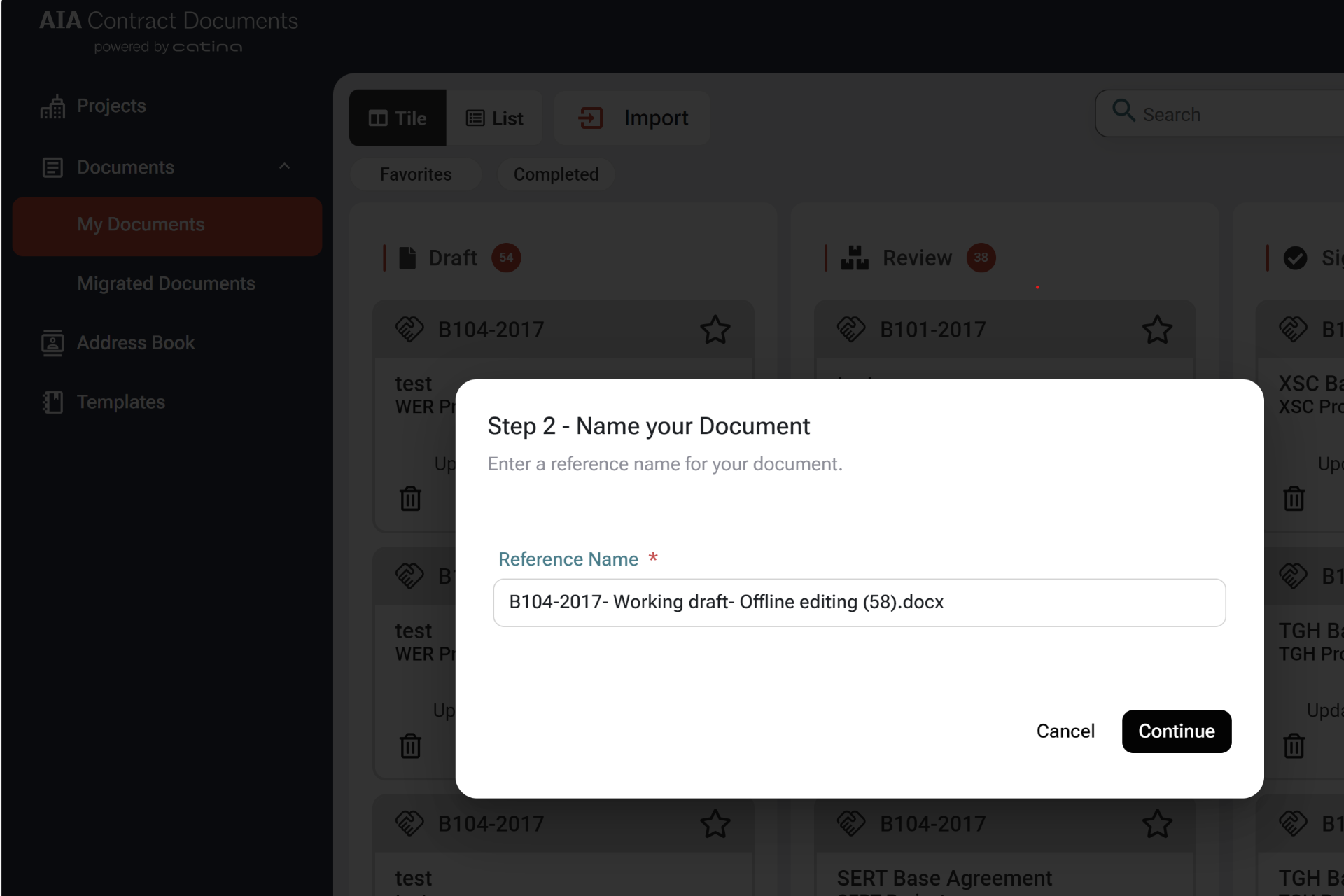The image size is (1344, 896).
Task: Click the AIA Contract Documents logo
Action: (169, 31)
